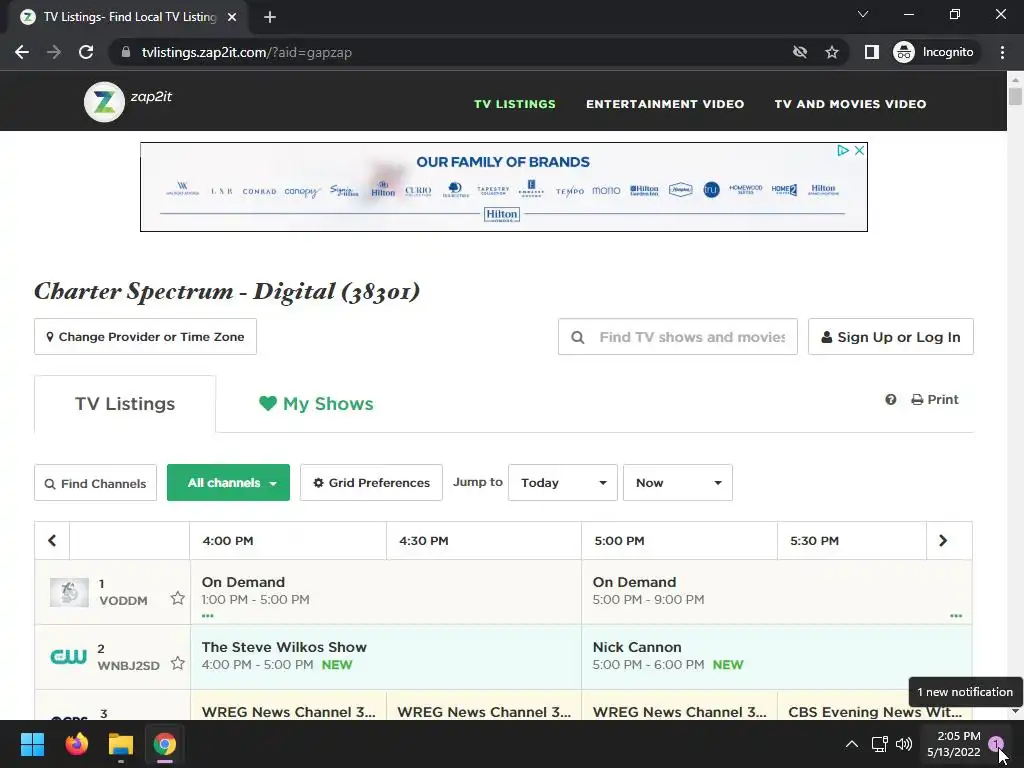Launch Firefox from taskbar

(76, 744)
